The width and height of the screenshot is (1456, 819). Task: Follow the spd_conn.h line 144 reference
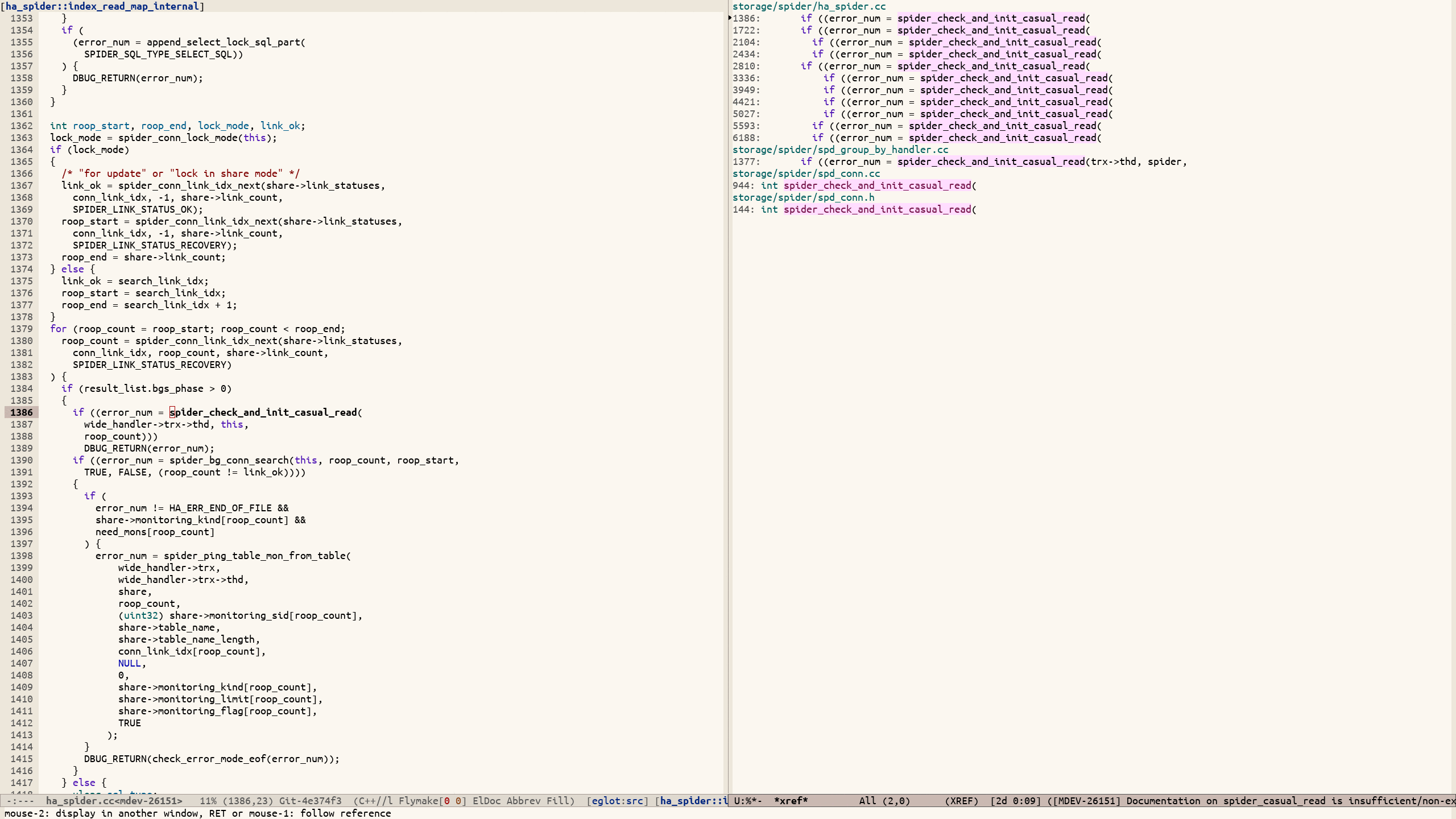pos(877,209)
